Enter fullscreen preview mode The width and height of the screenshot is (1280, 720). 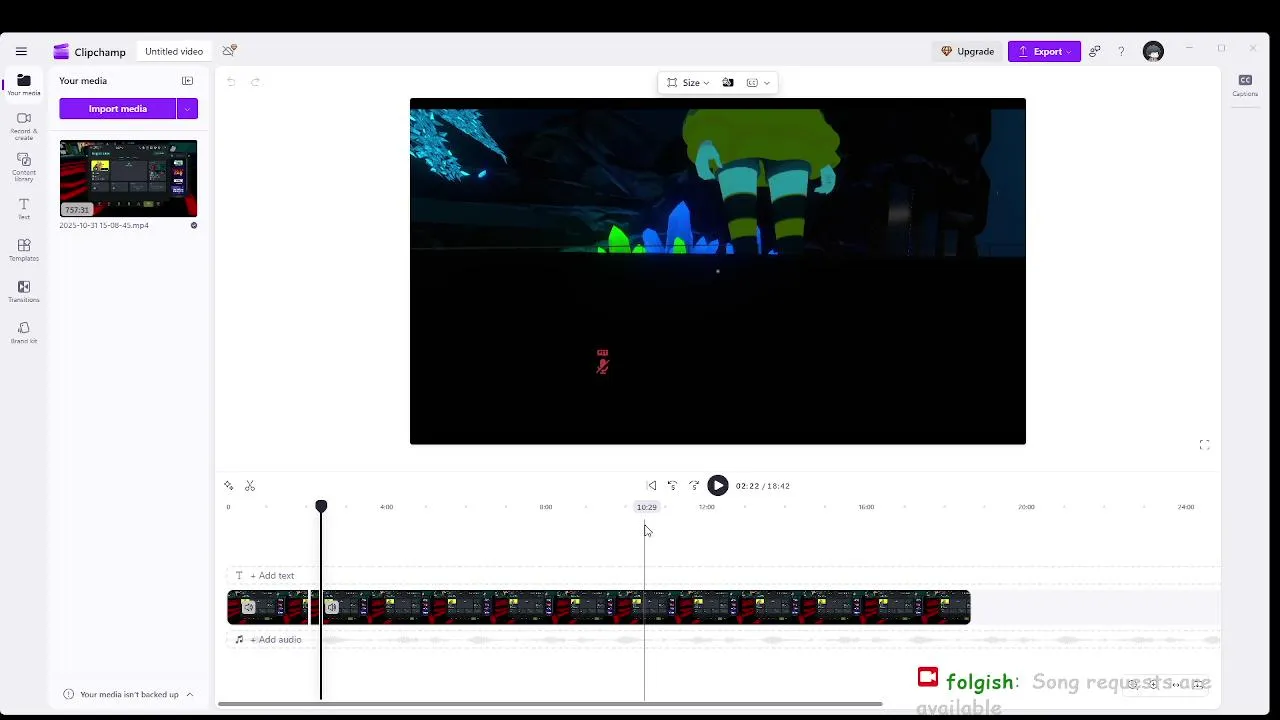tap(1204, 445)
